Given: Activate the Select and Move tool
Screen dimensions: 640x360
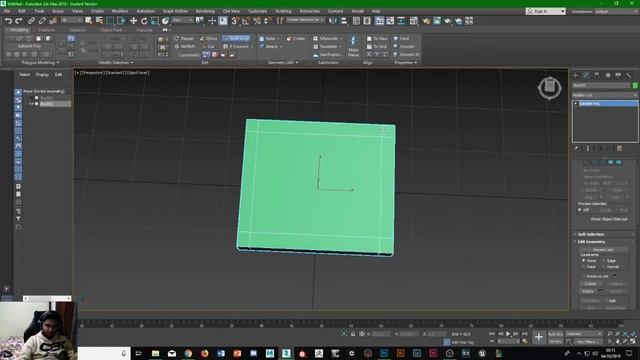Looking at the screenshot, I should 133,21.
